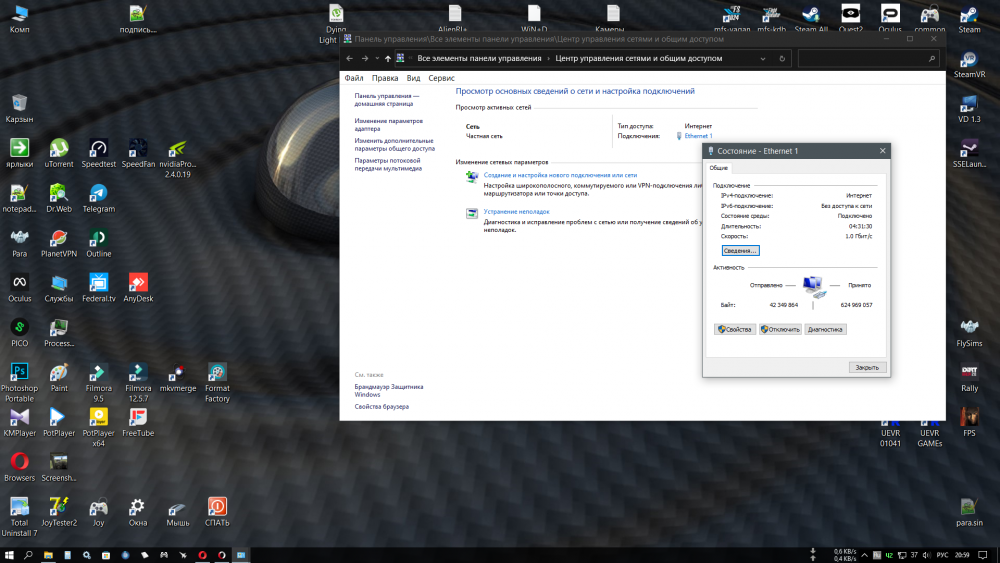This screenshot has height=563, width=1000.
Task: Expand the address bar history dropdown
Action: pos(770,59)
